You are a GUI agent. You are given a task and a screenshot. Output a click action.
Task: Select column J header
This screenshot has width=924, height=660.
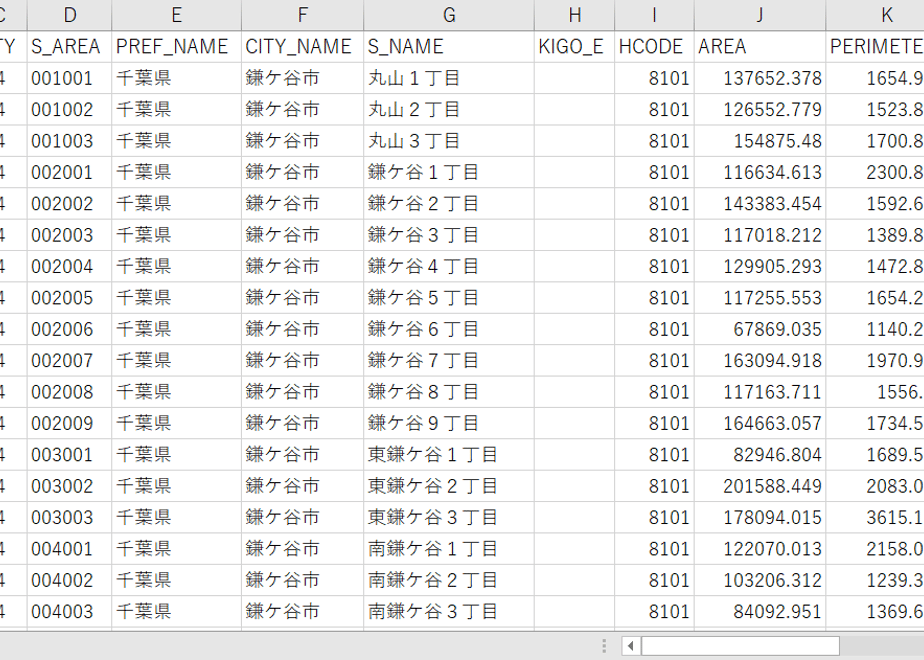pos(760,15)
